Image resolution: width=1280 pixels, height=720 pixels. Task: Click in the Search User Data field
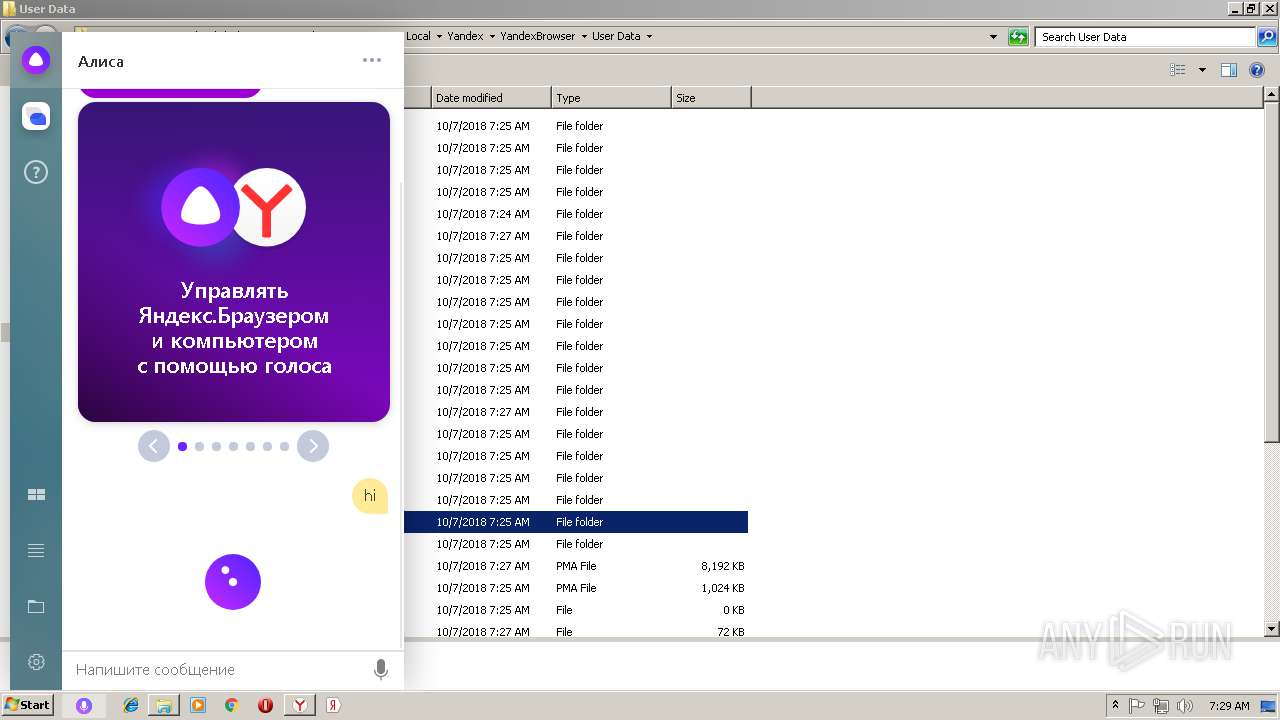click(1145, 37)
